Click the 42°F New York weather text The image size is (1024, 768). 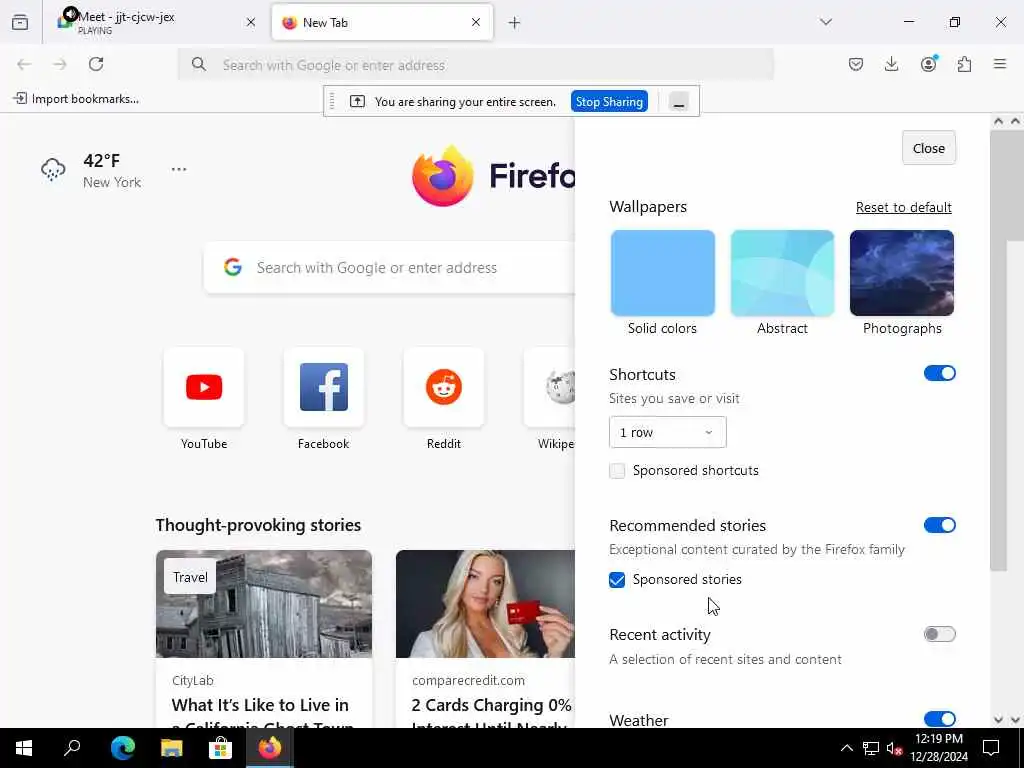[x=112, y=170]
